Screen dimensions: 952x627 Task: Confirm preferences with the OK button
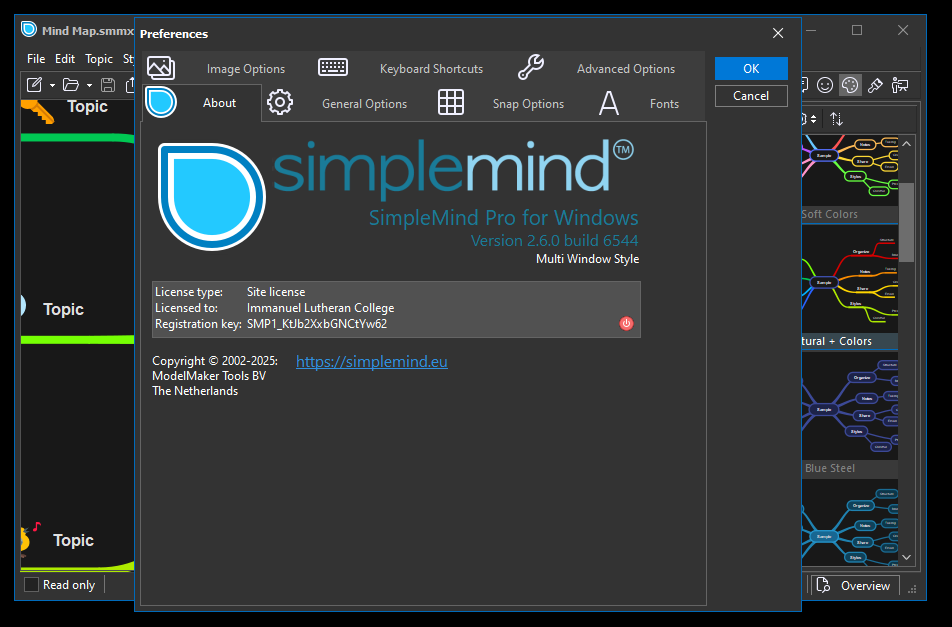[x=751, y=69]
